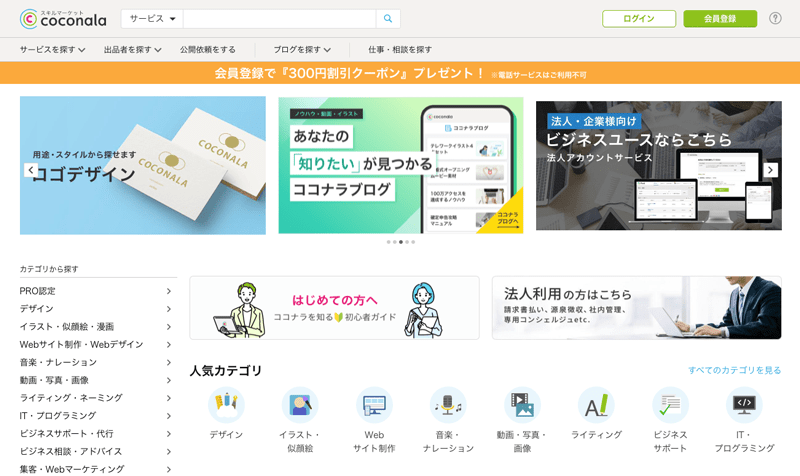Screen dimensions: 800x476
Task: Open 公開依頼をする menu item
Action: click(x=208, y=49)
